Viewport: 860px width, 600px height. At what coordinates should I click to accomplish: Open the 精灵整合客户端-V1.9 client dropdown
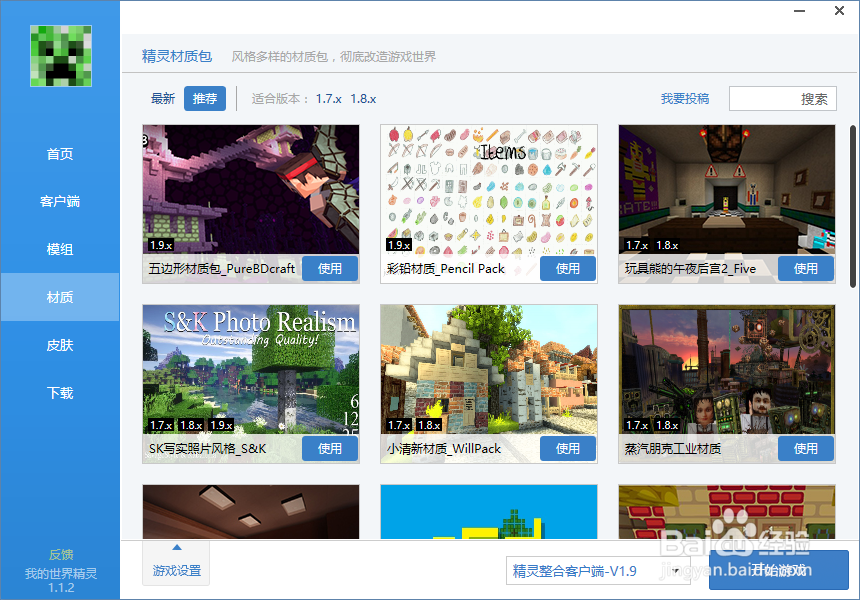(x=597, y=571)
